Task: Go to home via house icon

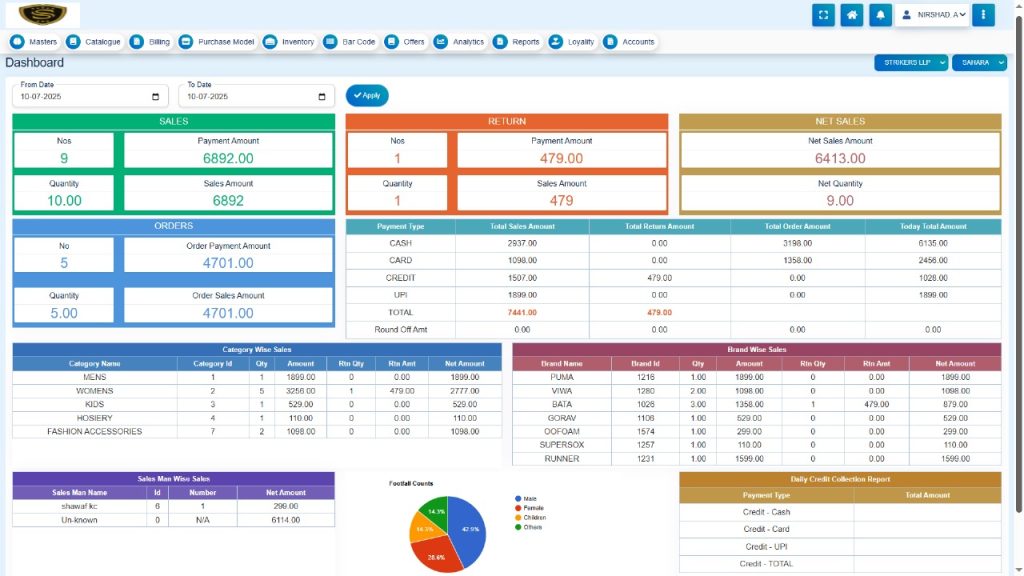Action: 852,15
